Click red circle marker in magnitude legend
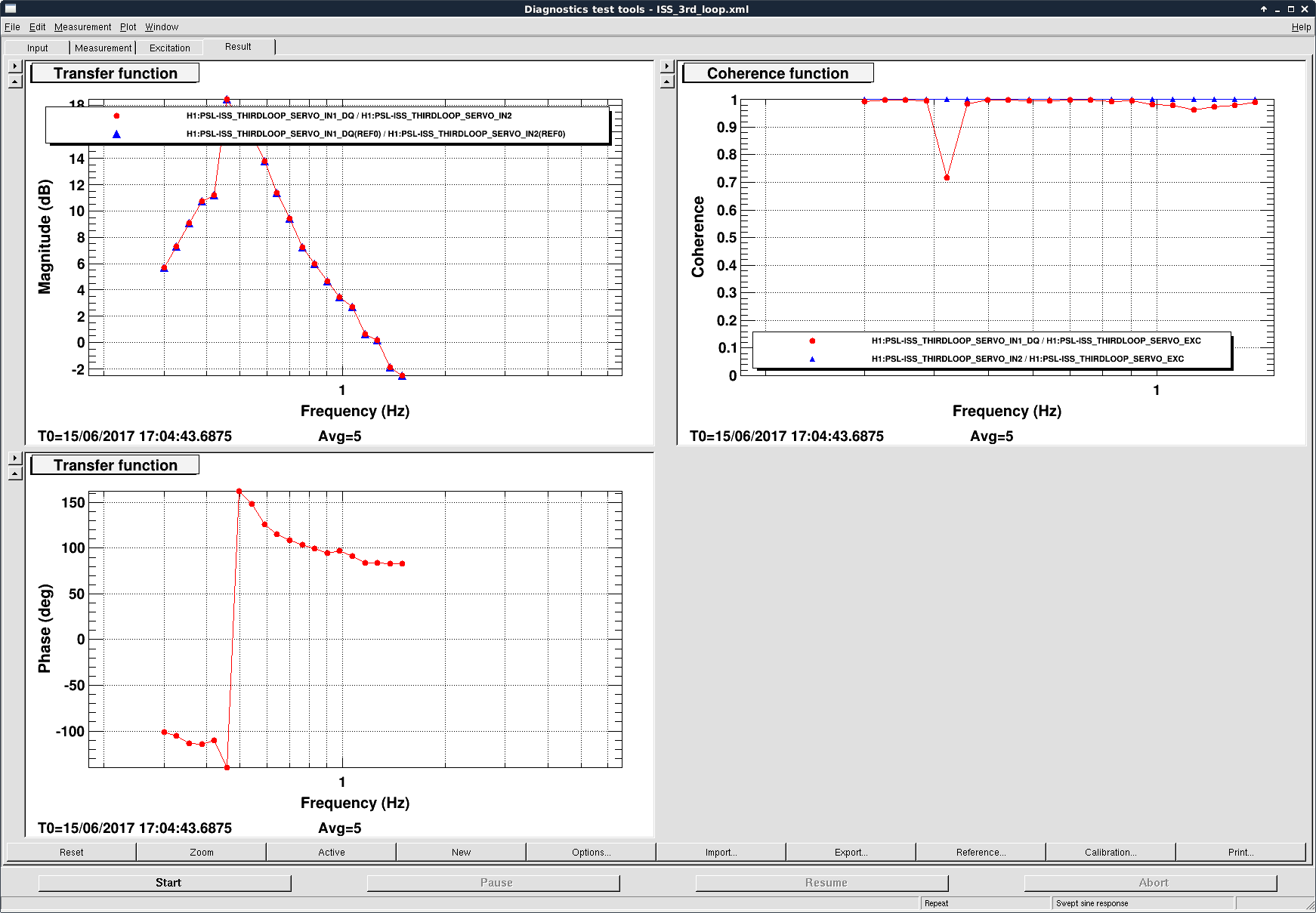Viewport: 1316px width, 913px height. point(116,116)
